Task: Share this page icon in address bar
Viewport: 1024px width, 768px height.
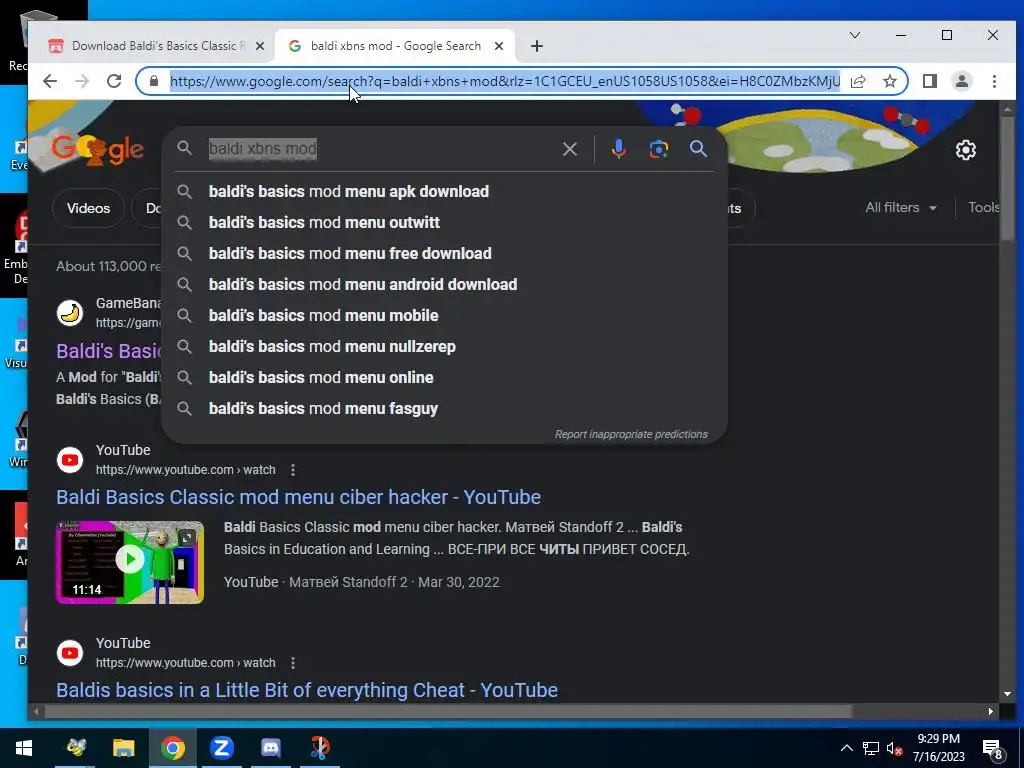Action: [858, 81]
